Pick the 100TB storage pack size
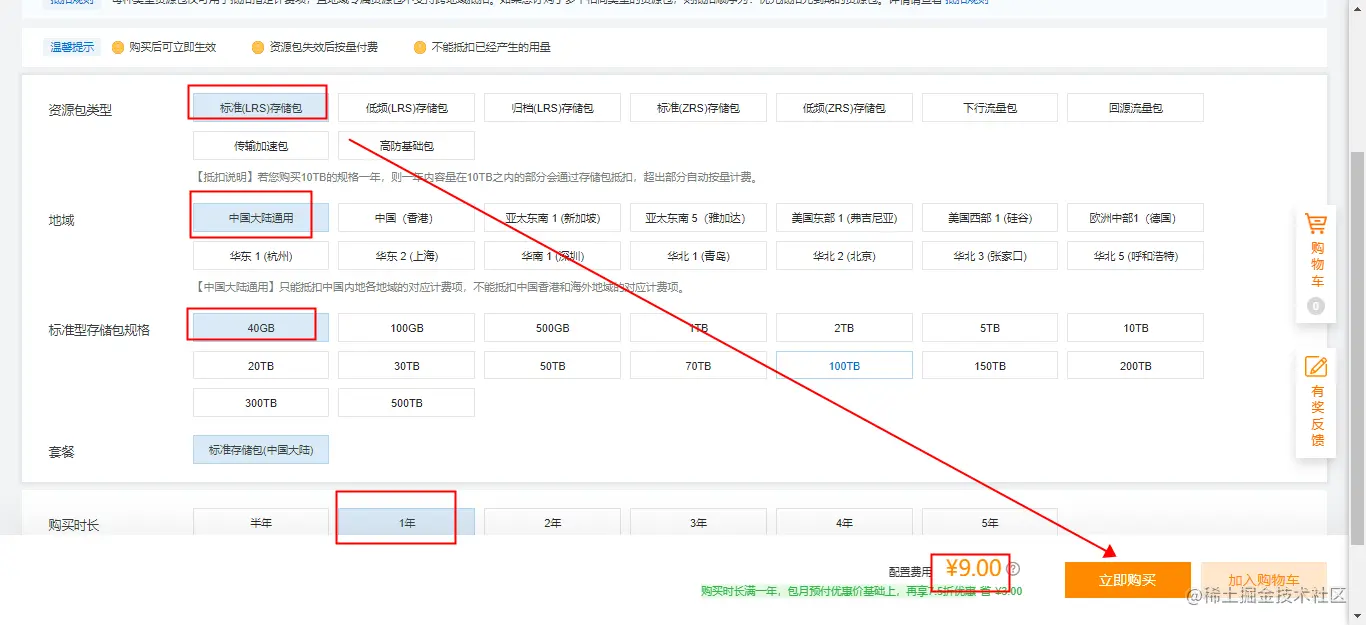 [844, 366]
